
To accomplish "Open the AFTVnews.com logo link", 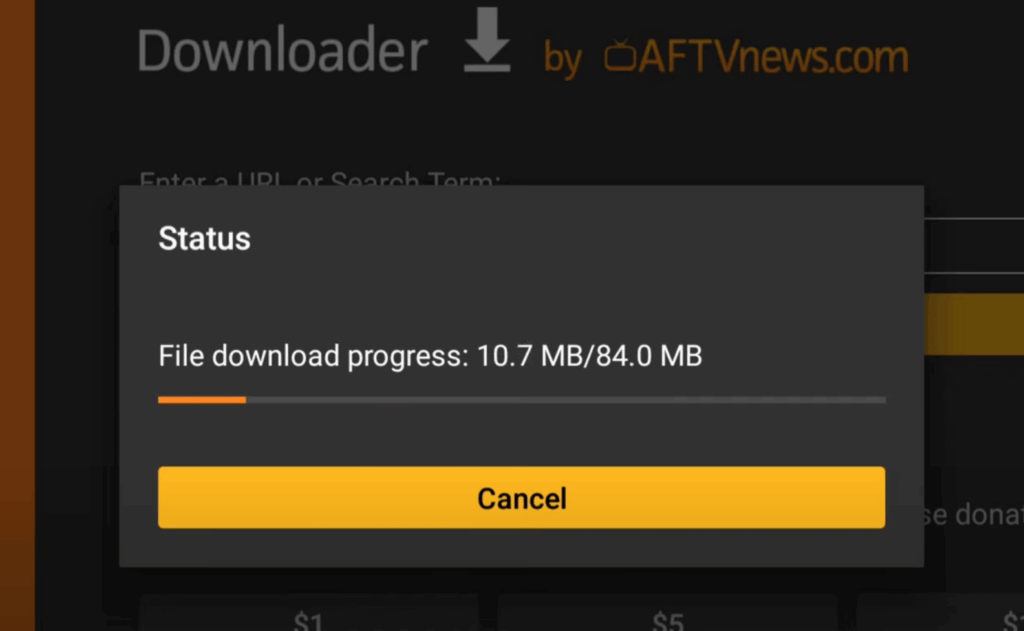I will coord(756,56).
